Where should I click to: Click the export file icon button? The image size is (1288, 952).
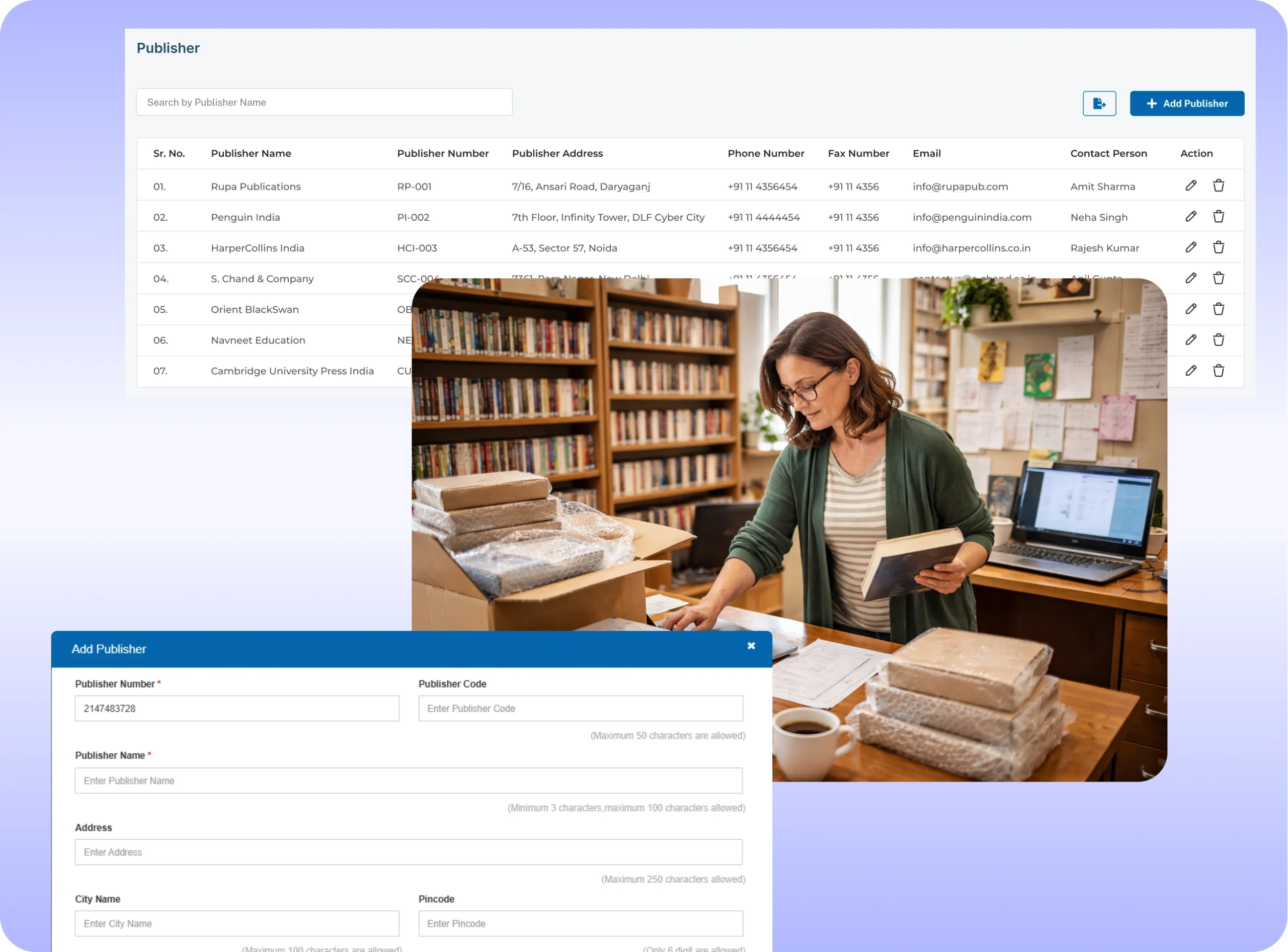[x=1099, y=104]
